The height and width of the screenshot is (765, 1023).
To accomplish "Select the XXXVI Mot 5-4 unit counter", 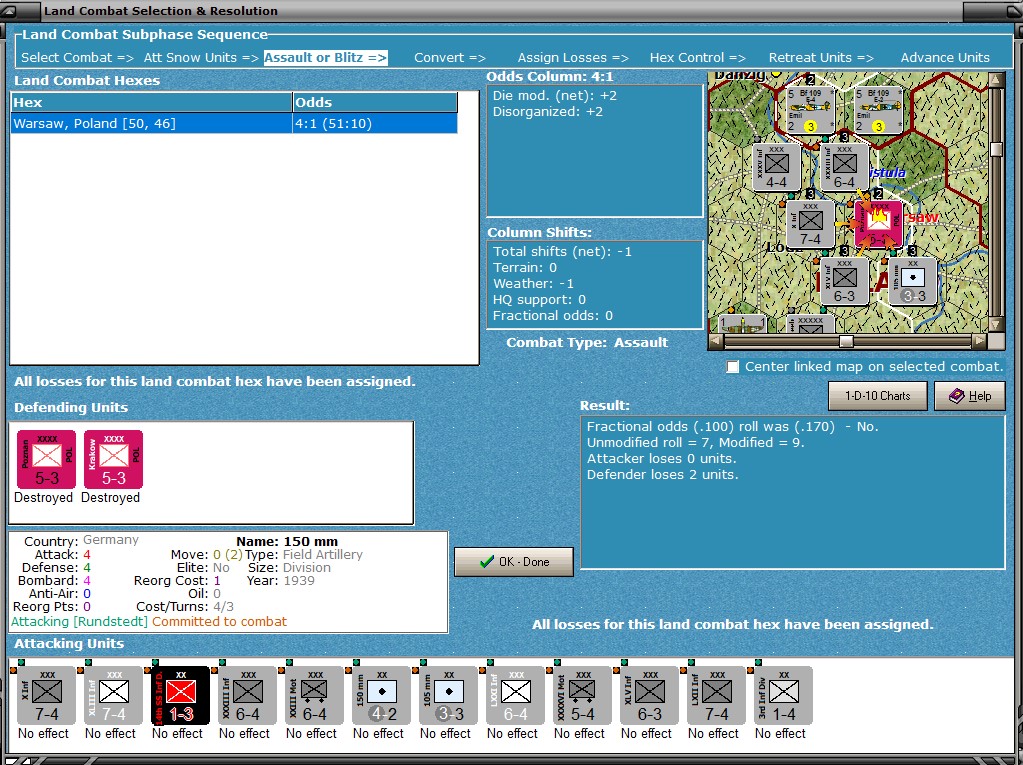I will tap(582, 695).
